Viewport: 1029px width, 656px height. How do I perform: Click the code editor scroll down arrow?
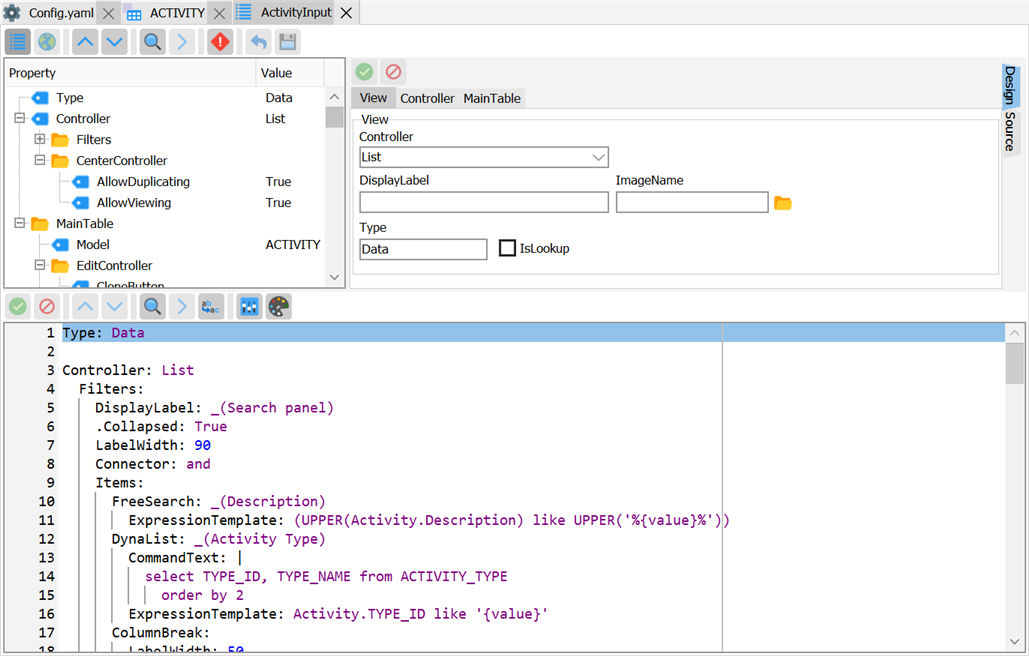pyautogui.click(x=1015, y=642)
